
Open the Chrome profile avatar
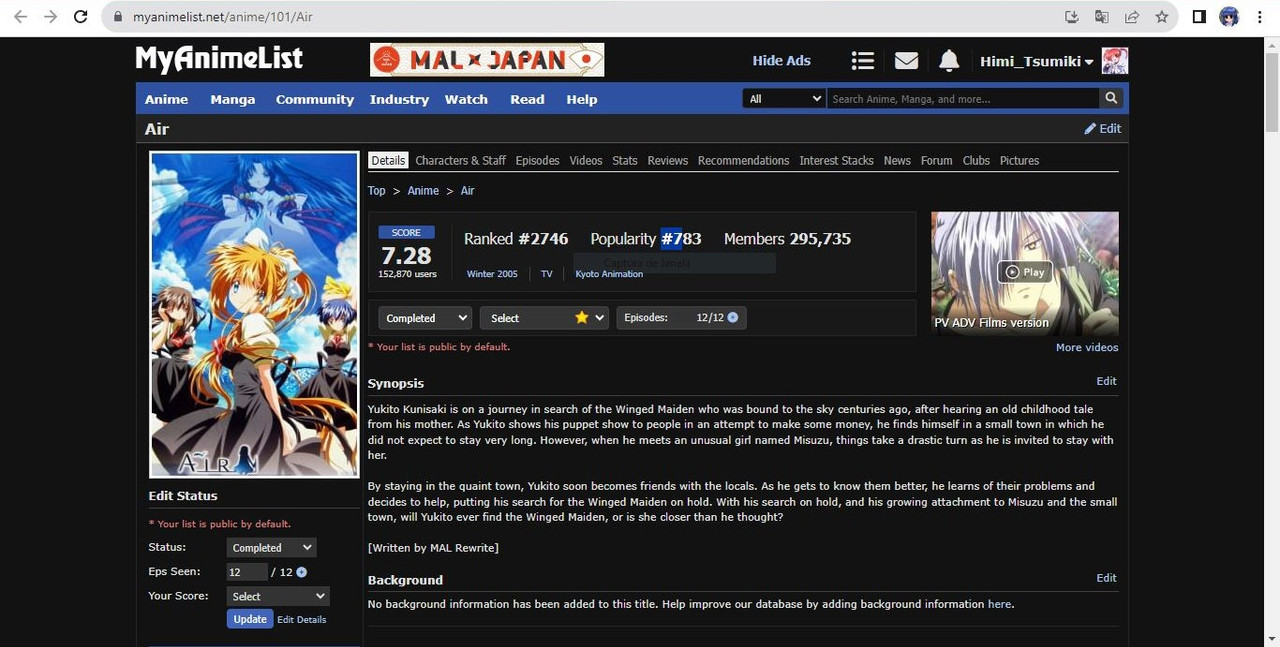(x=1229, y=17)
